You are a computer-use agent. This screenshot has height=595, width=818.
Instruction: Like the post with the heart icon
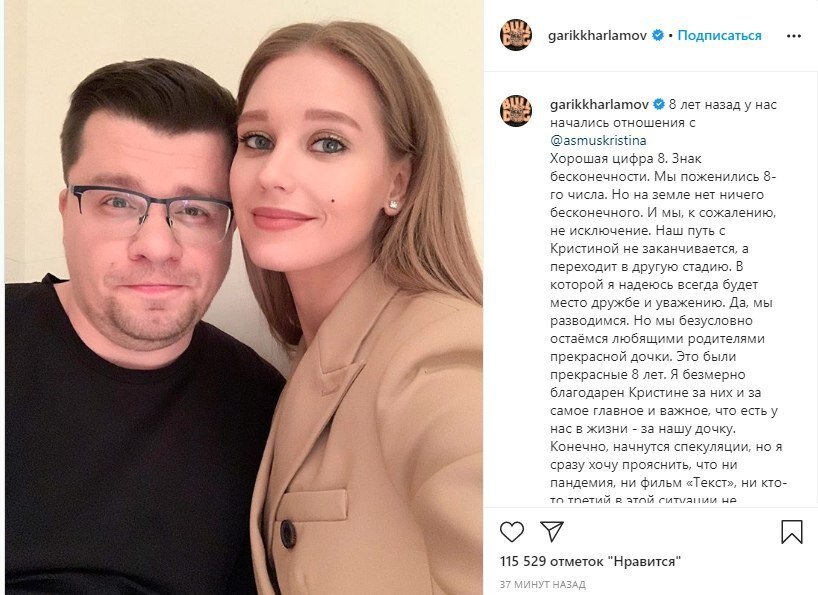[512, 531]
